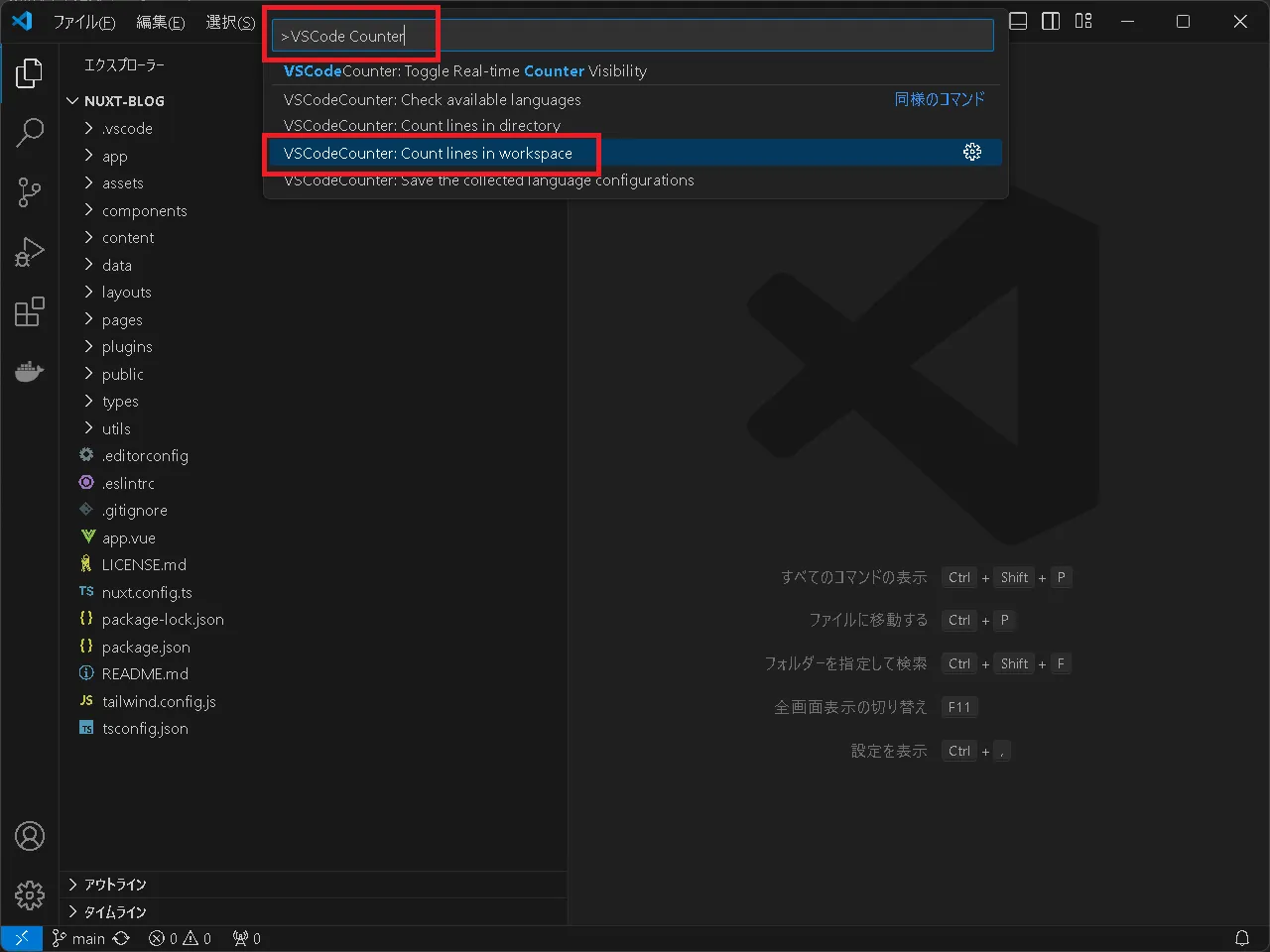This screenshot has height=952, width=1270.
Task: Expand the アウトライン section
Action: [x=314, y=885]
